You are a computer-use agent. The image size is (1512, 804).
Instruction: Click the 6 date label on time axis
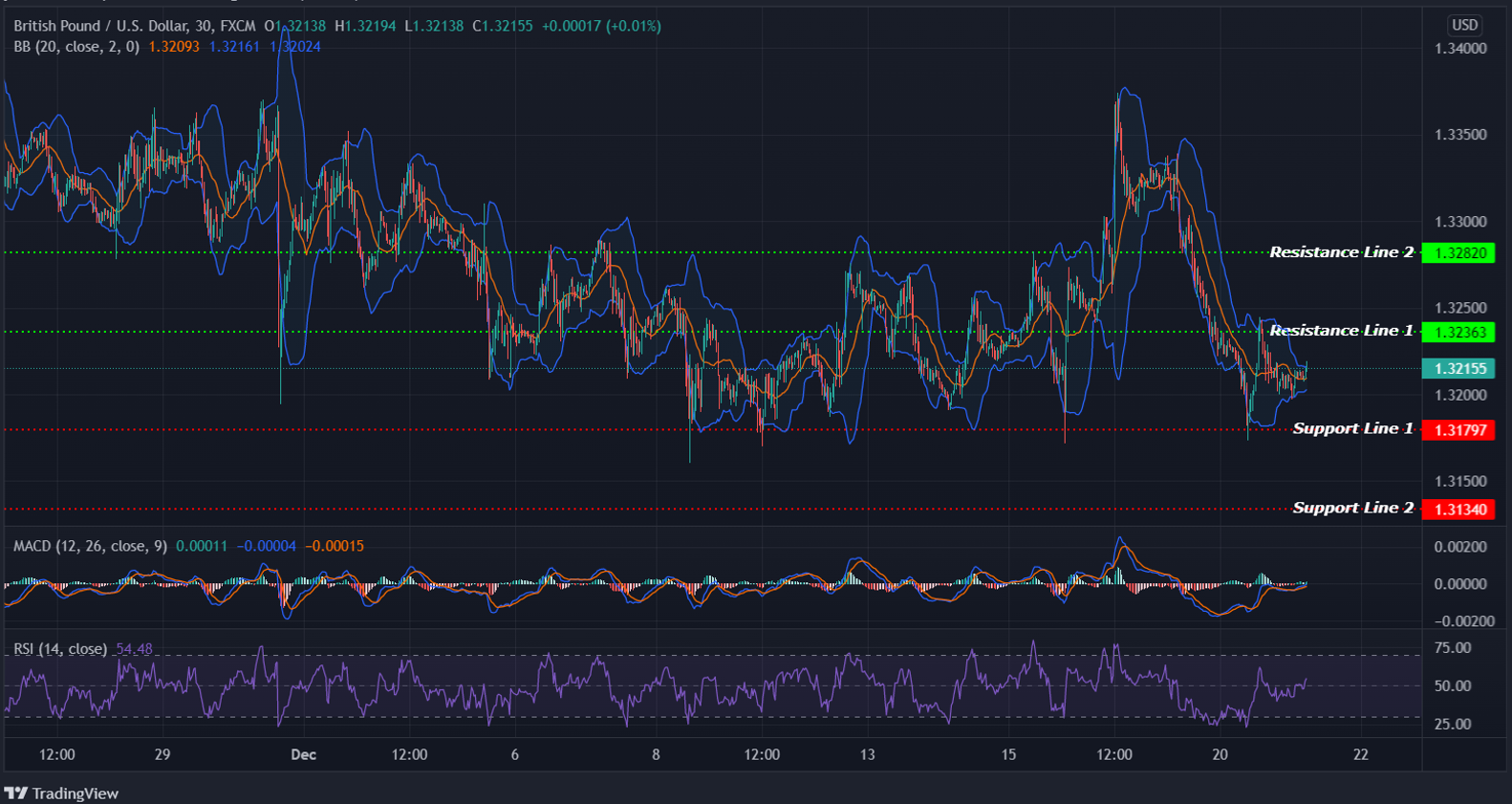pyautogui.click(x=514, y=754)
